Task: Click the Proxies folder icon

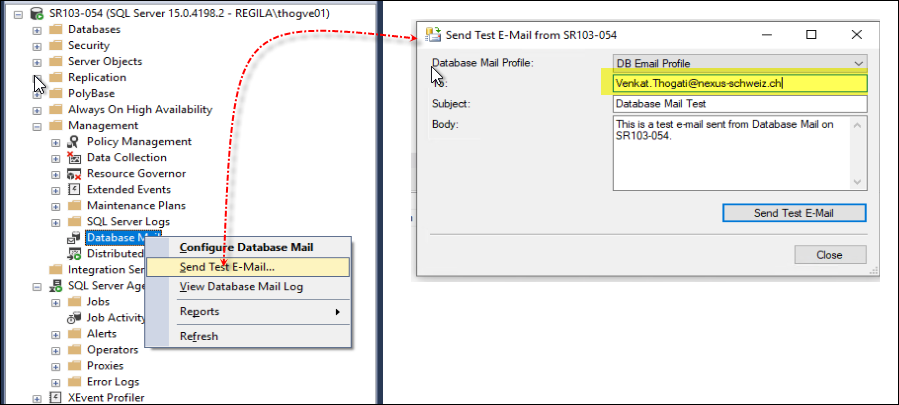Action: pos(74,366)
